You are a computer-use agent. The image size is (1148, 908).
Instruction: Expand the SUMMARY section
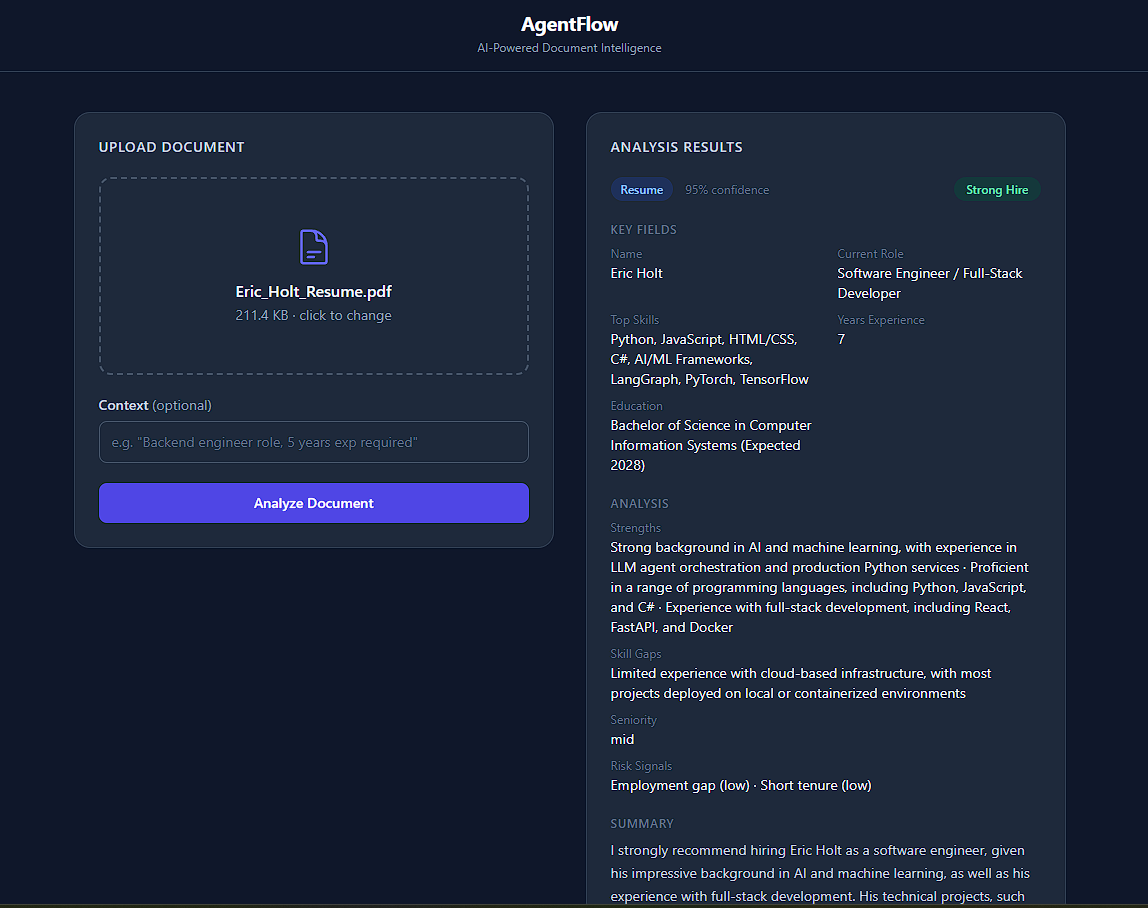tap(641, 823)
